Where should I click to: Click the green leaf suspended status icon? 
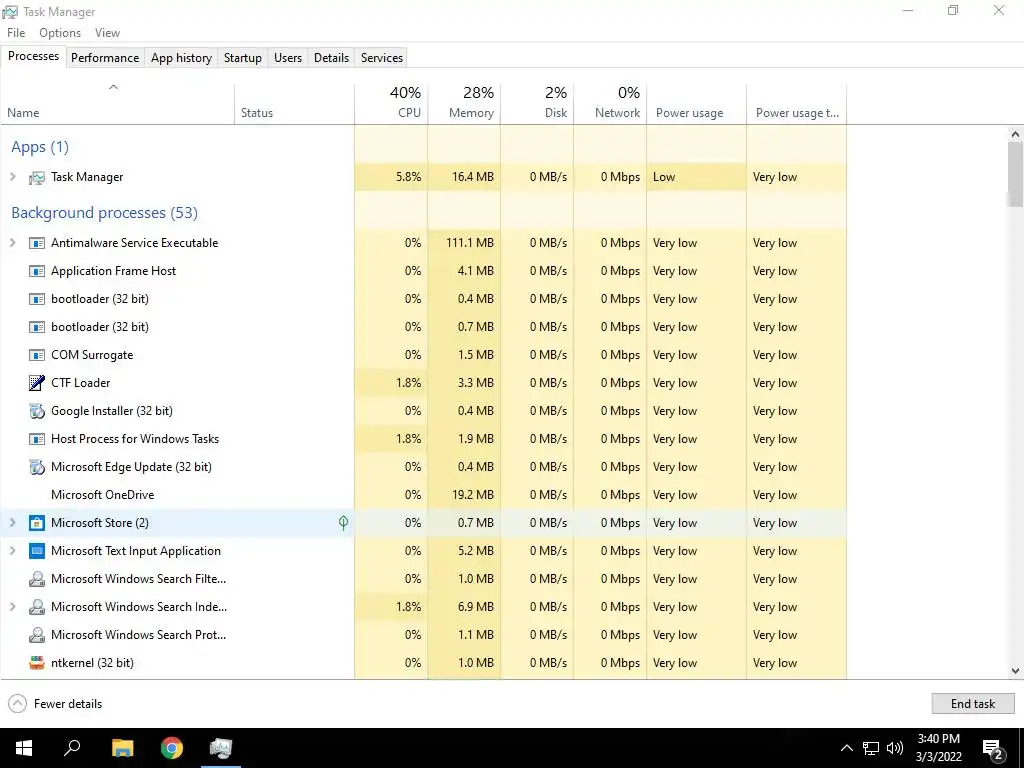click(344, 522)
